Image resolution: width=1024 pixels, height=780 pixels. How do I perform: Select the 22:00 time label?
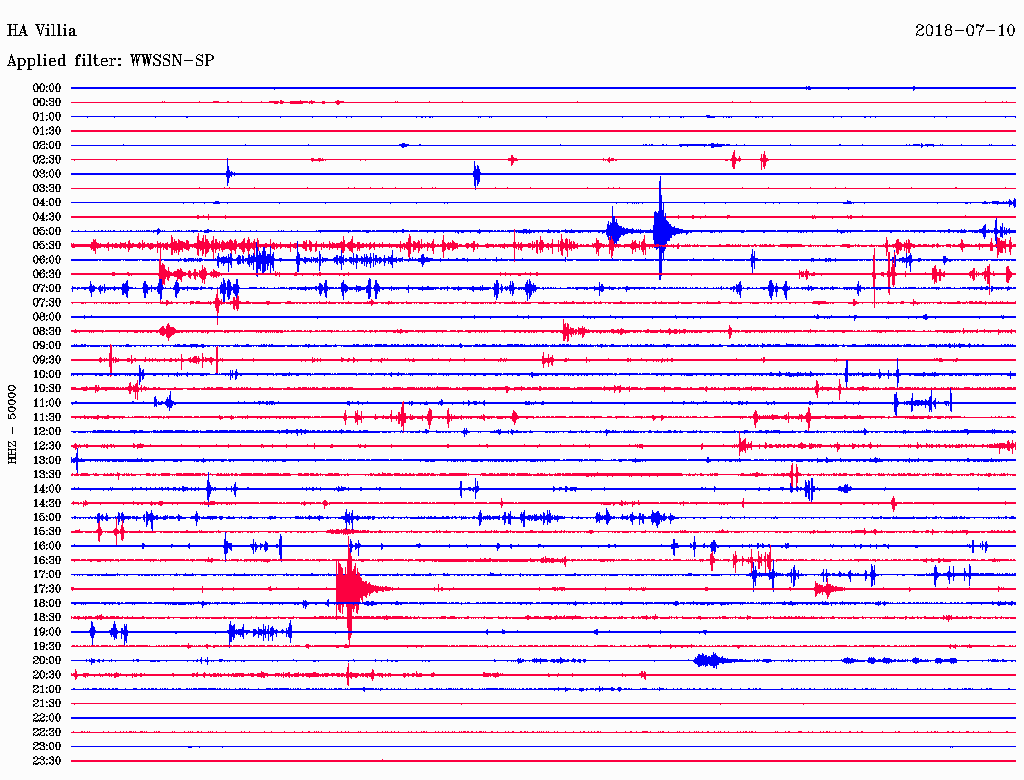coord(47,718)
